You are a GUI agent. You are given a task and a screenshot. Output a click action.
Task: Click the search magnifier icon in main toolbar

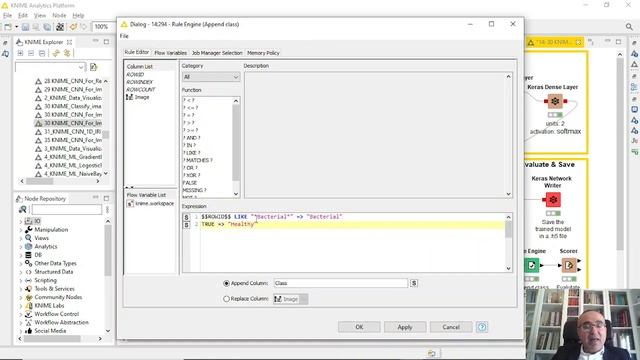tap(629, 27)
